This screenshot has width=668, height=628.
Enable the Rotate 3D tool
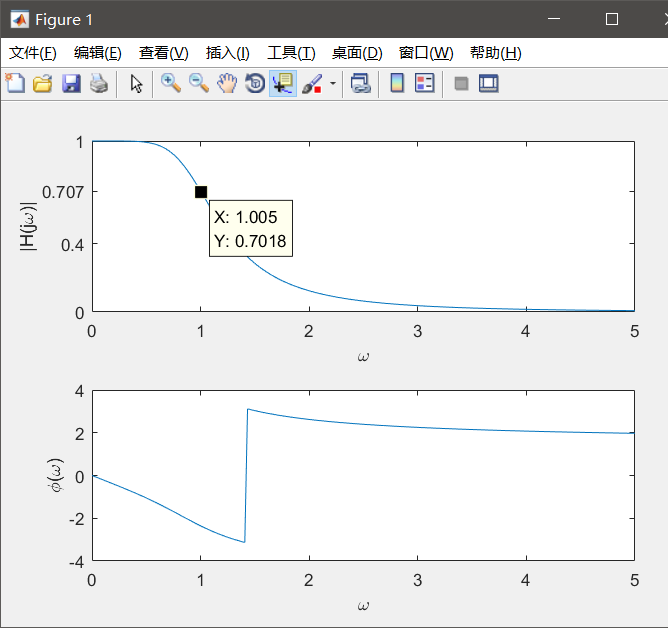tap(255, 83)
